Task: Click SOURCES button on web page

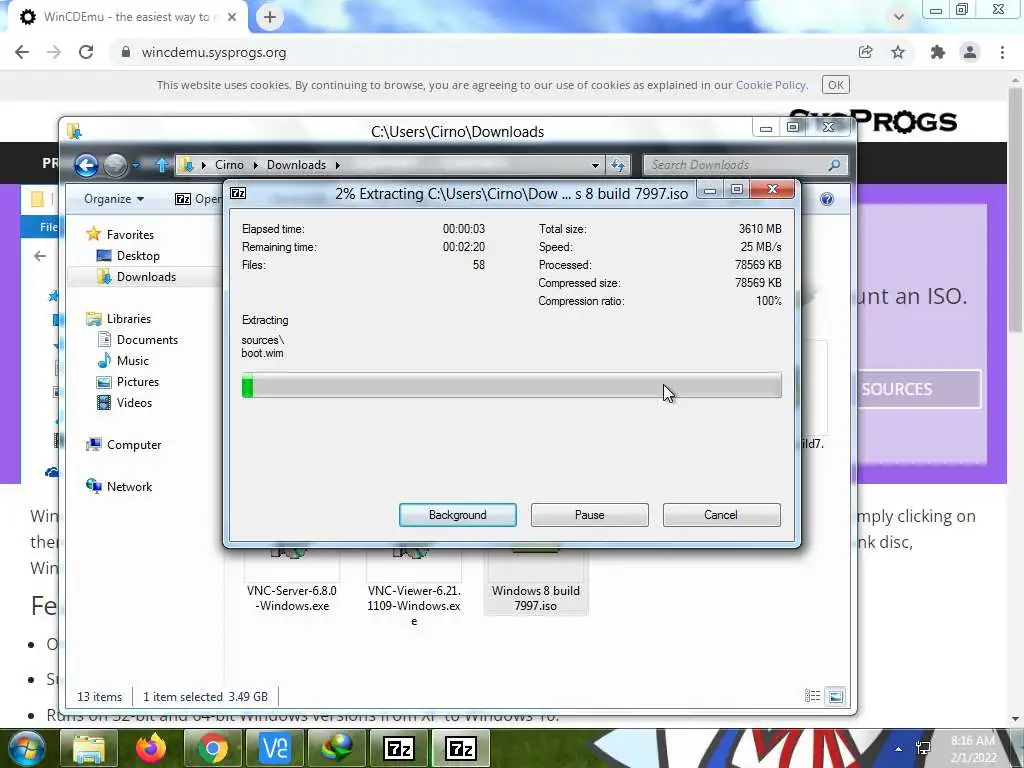Action: 919,389
